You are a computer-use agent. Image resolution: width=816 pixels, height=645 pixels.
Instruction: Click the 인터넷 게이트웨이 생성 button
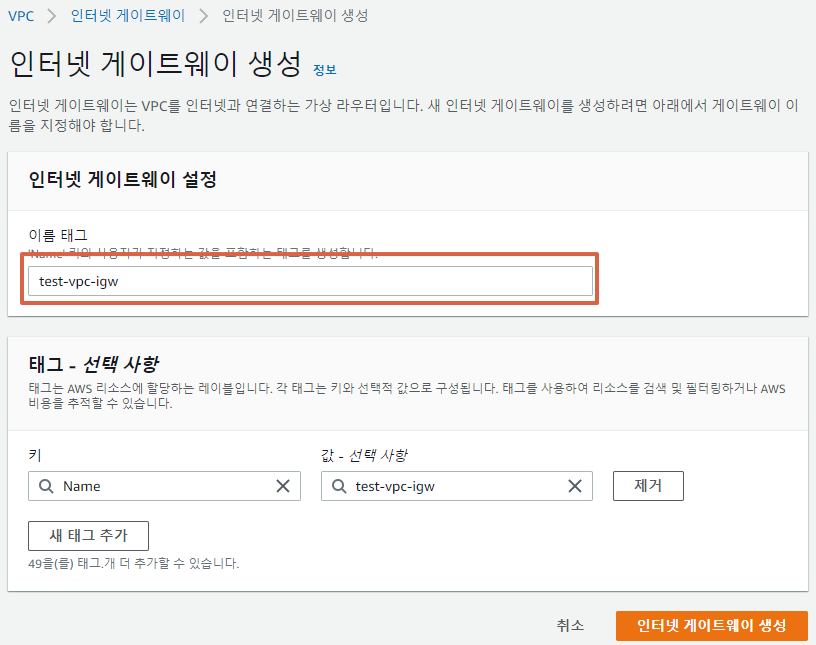pos(711,625)
